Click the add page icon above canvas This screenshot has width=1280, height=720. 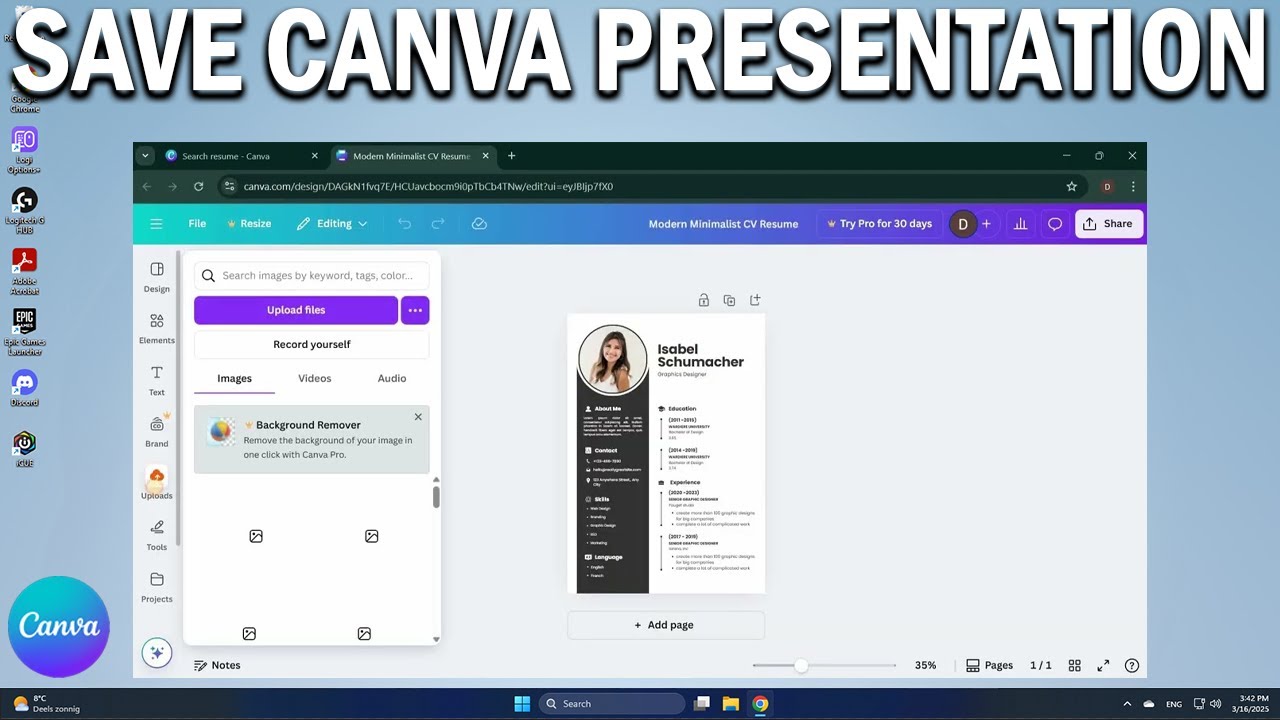pos(755,300)
